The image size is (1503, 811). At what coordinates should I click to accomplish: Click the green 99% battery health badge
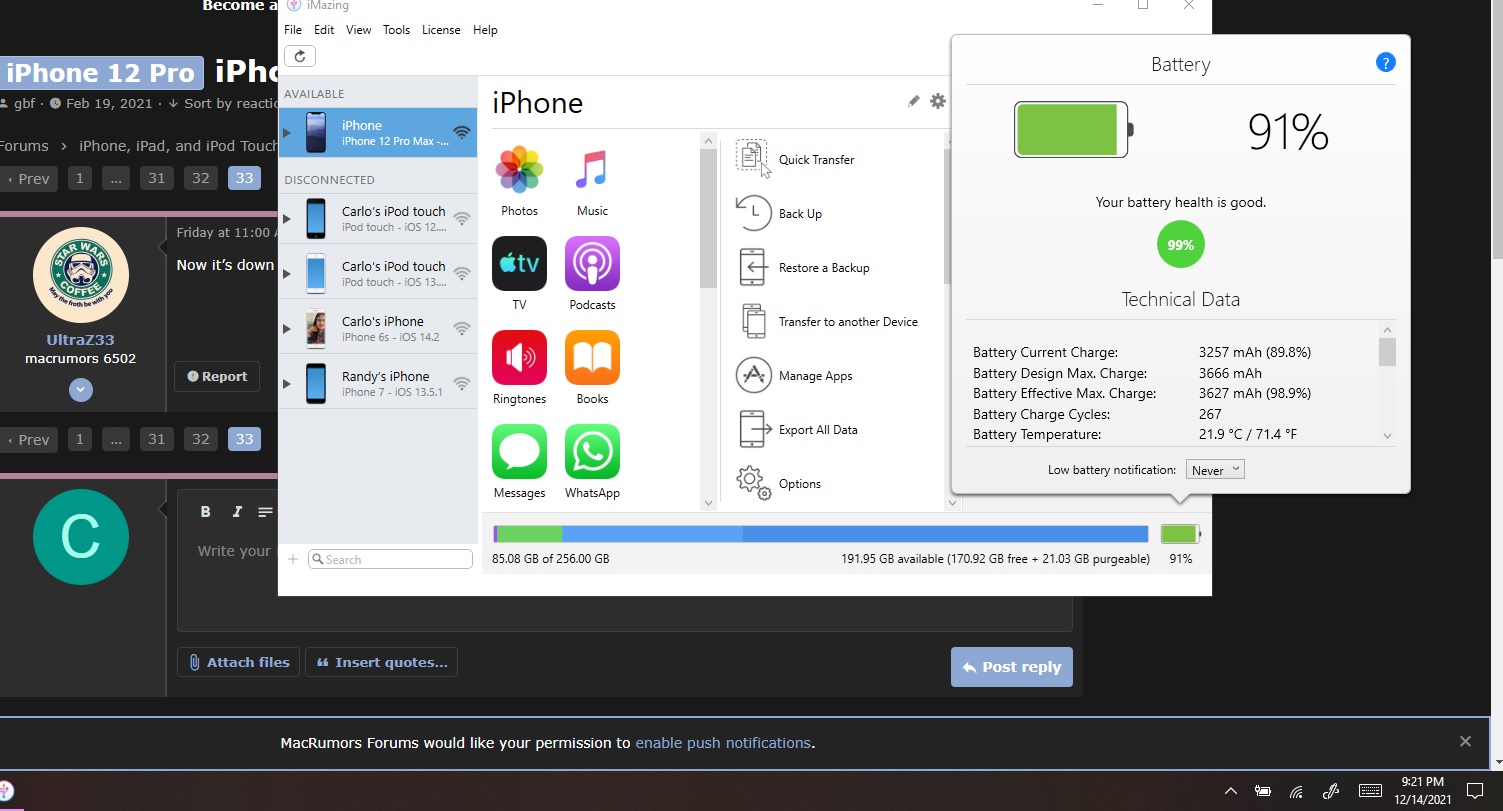pyautogui.click(x=1180, y=245)
